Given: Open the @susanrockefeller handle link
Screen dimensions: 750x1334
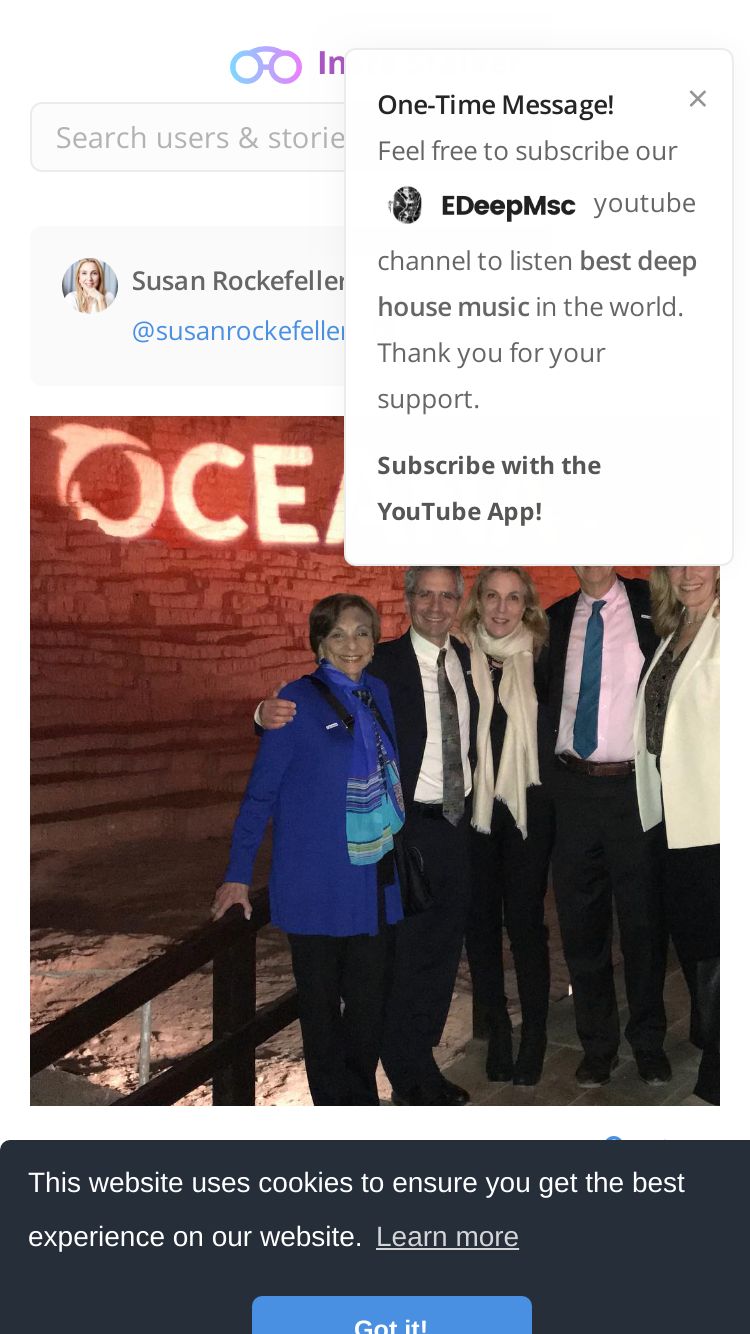Looking at the screenshot, I should click(239, 331).
